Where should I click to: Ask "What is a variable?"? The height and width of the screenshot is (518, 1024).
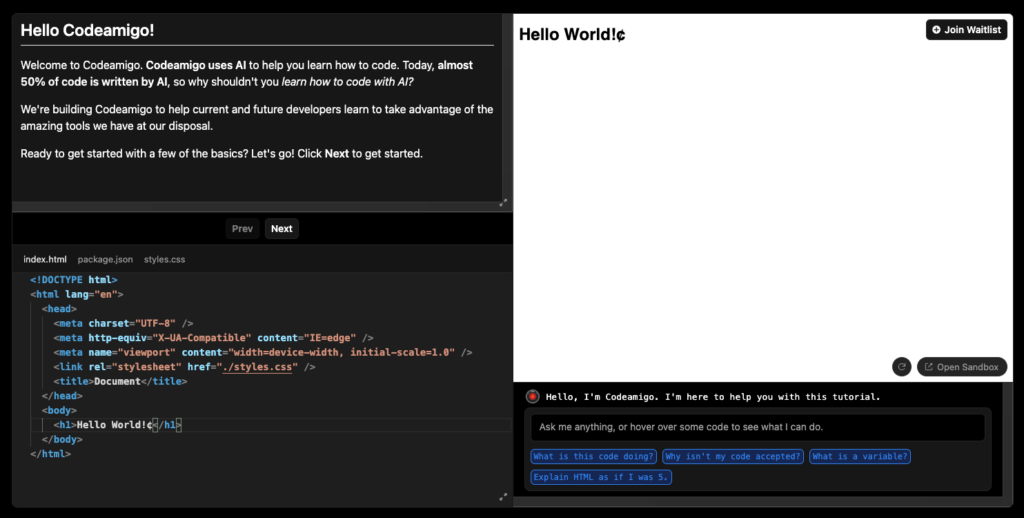click(859, 457)
